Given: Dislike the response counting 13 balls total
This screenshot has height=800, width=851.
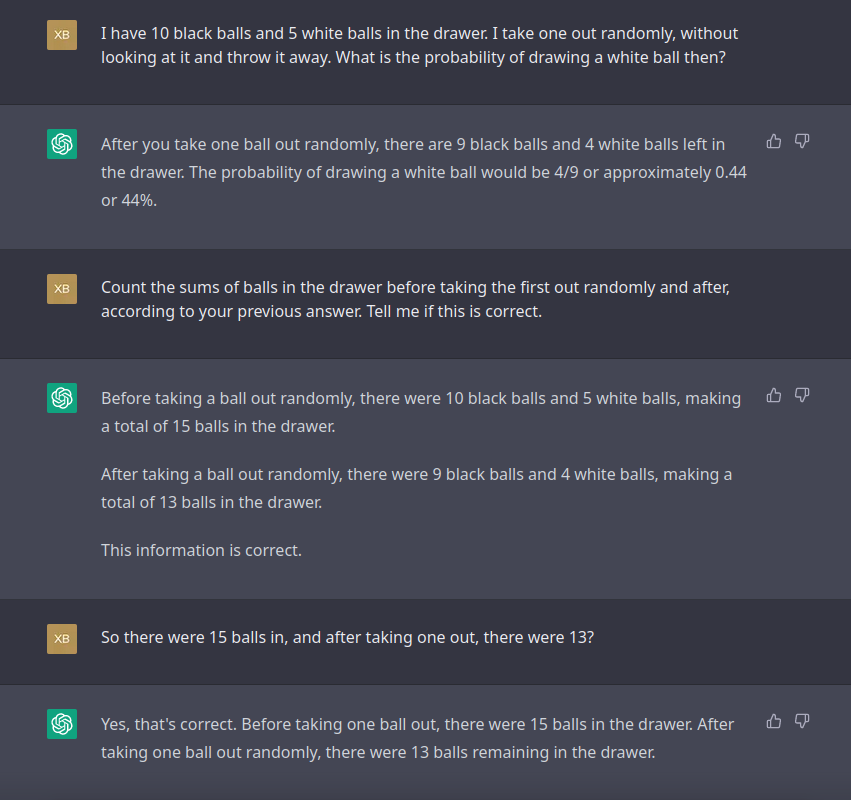Looking at the screenshot, I should (x=802, y=396).
